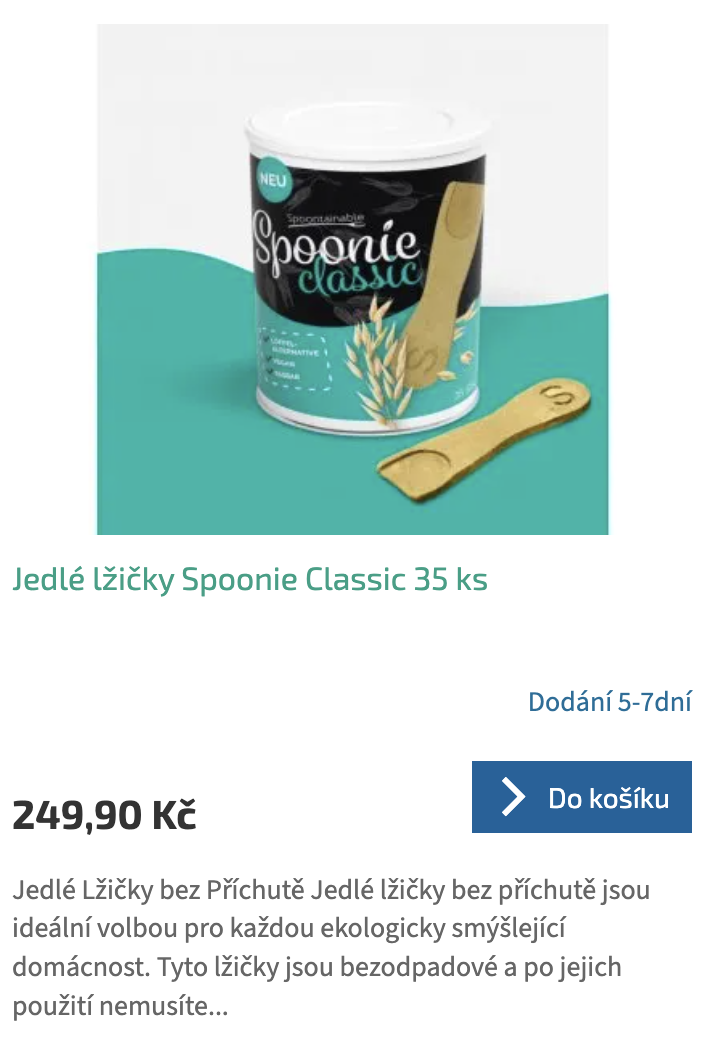
Task: Click the 249,90 Kč price
Action: click(x=105, y=814)
